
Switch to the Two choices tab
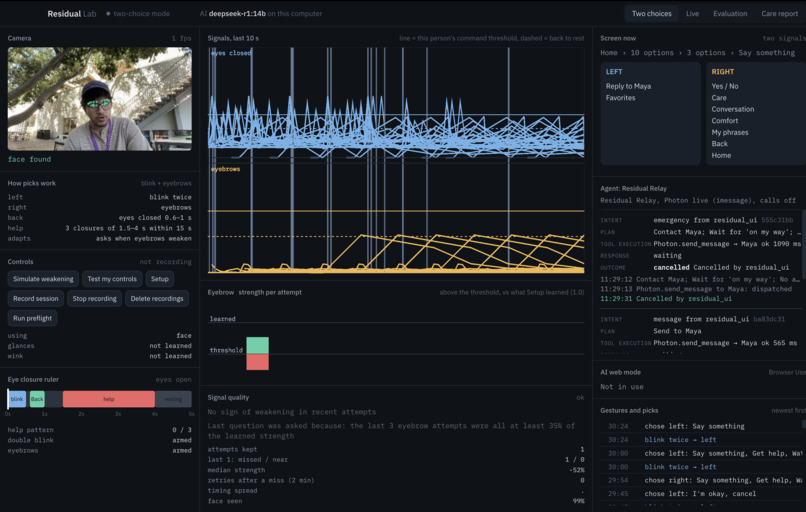(651, 14)
